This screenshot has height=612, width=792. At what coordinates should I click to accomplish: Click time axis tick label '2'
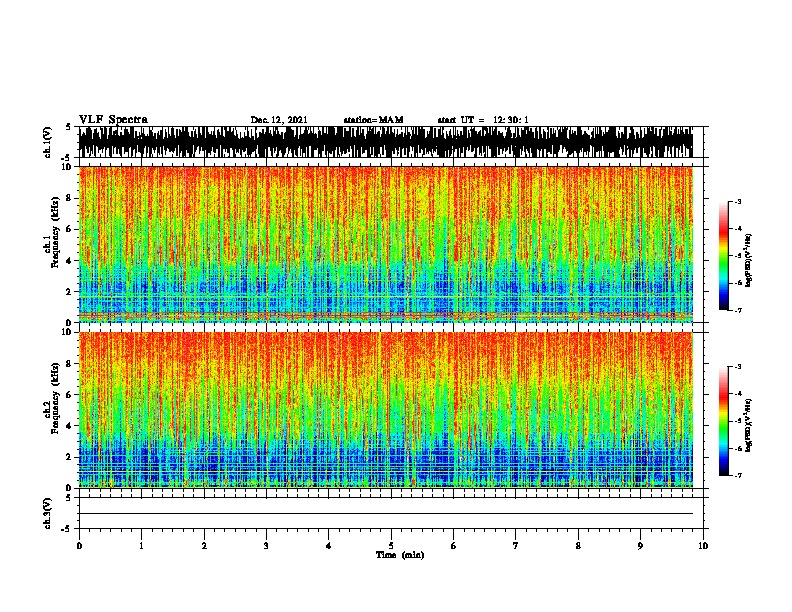[x=204, y=546]
